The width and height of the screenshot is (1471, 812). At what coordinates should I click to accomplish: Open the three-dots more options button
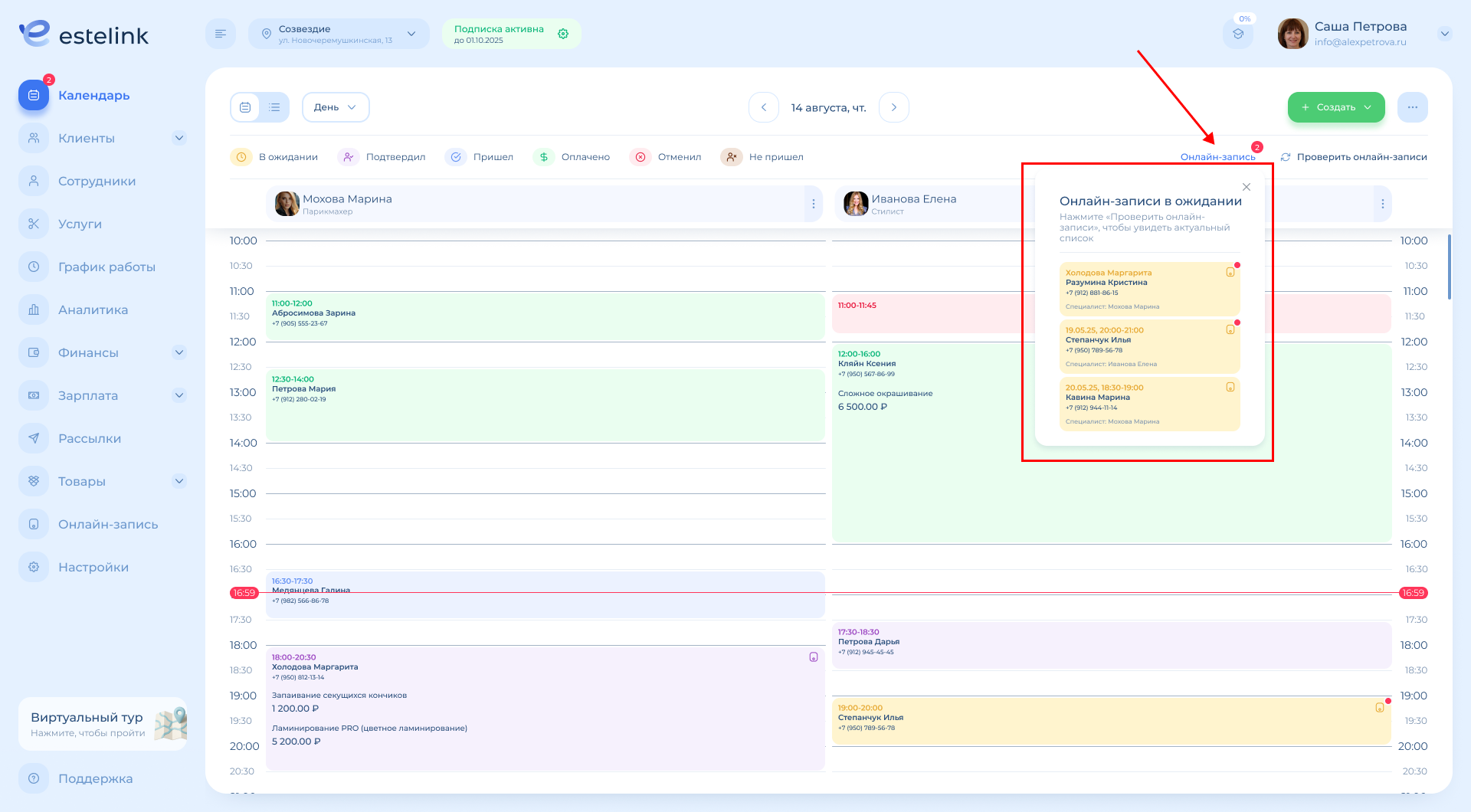[1412, 107]
